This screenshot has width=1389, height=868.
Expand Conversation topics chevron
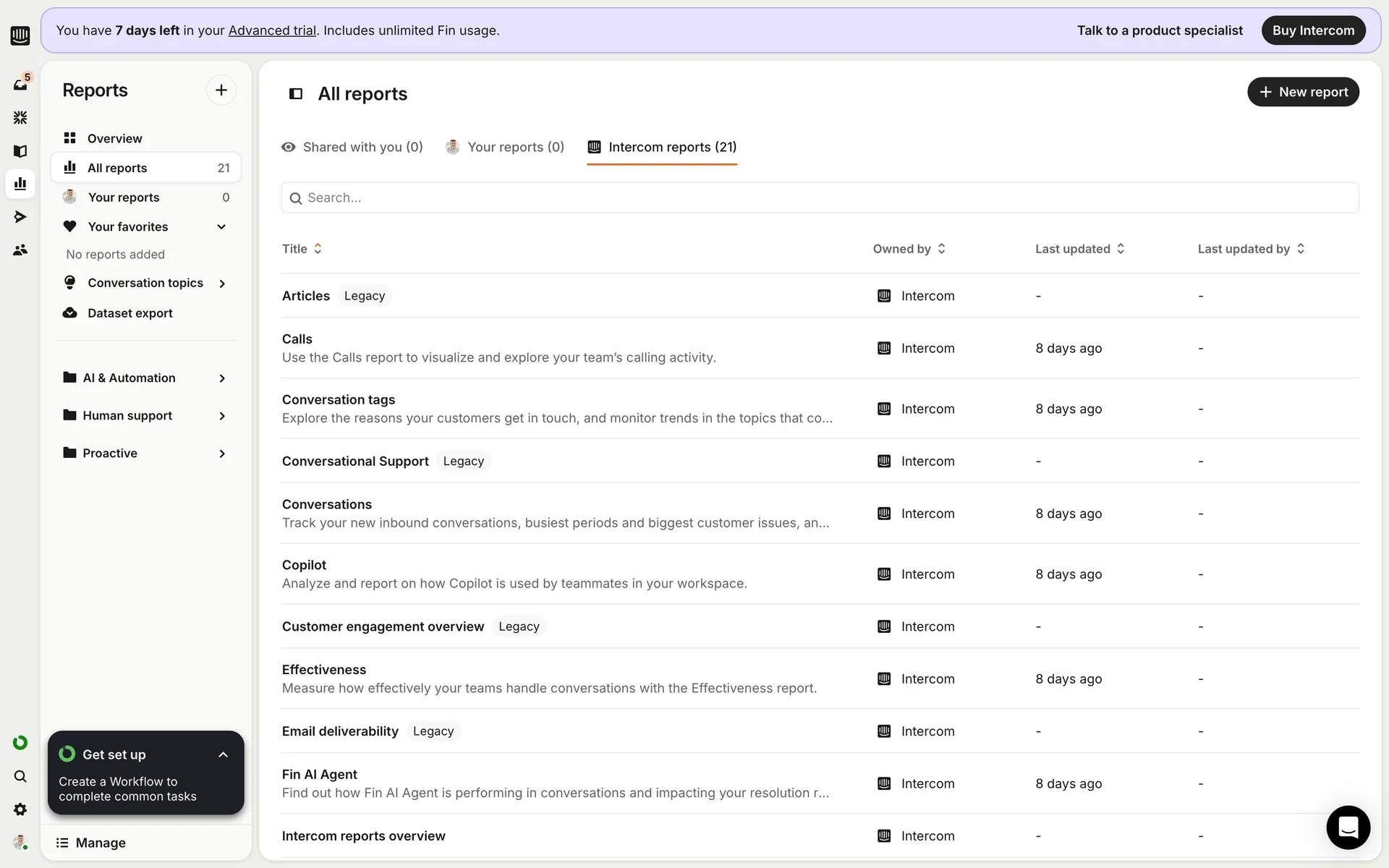tap(222, 284)
